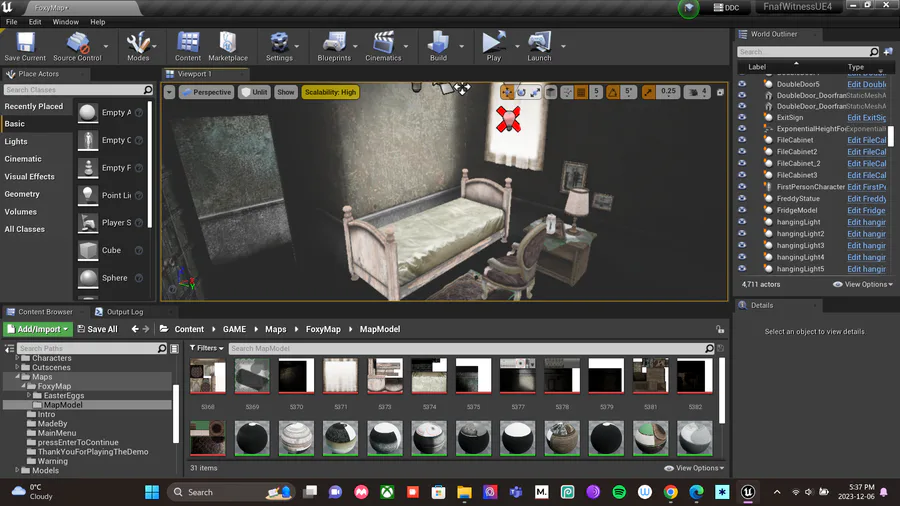Toggle scale snapping in viewport toolbar

[x=649, y=92]
